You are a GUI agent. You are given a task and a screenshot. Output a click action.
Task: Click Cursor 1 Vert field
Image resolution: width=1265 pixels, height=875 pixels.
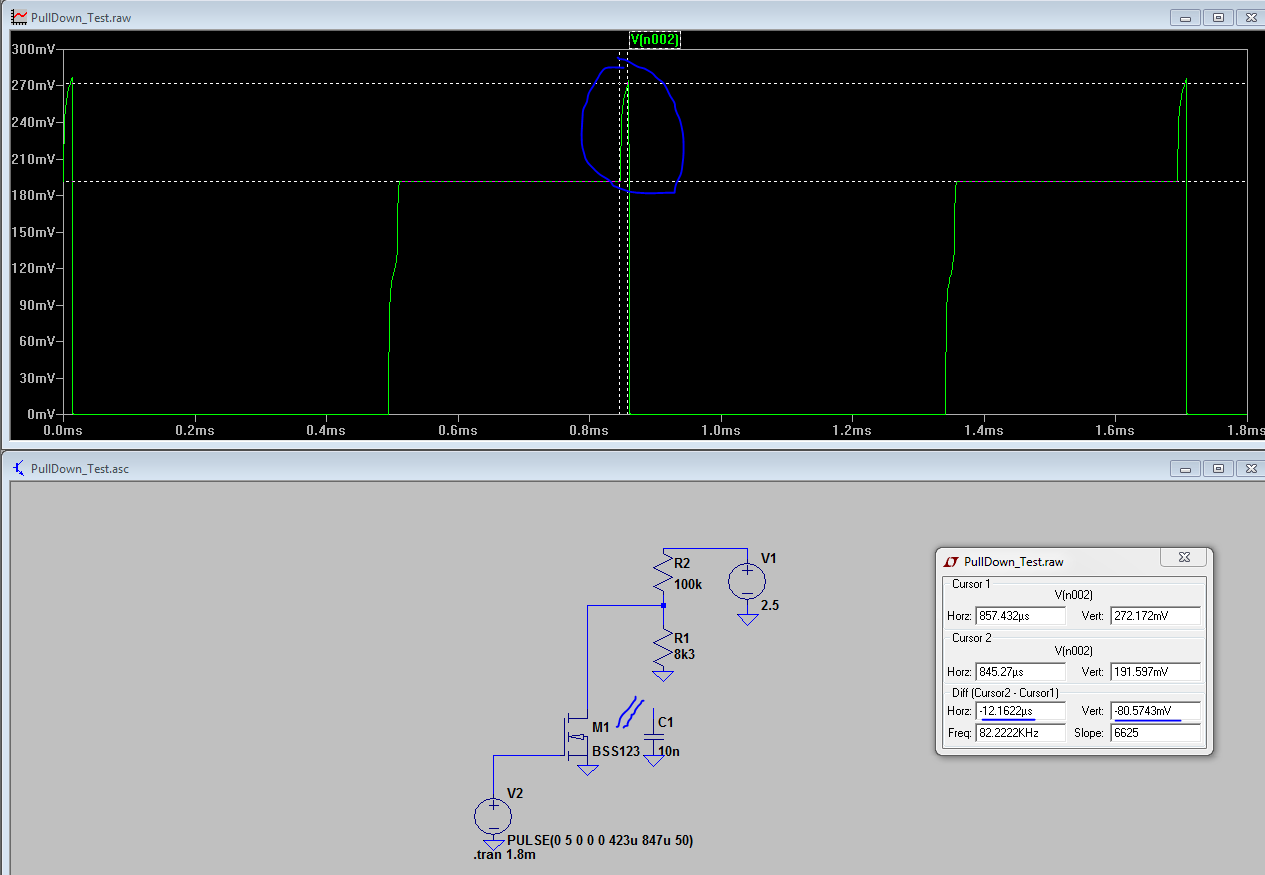1154,616
